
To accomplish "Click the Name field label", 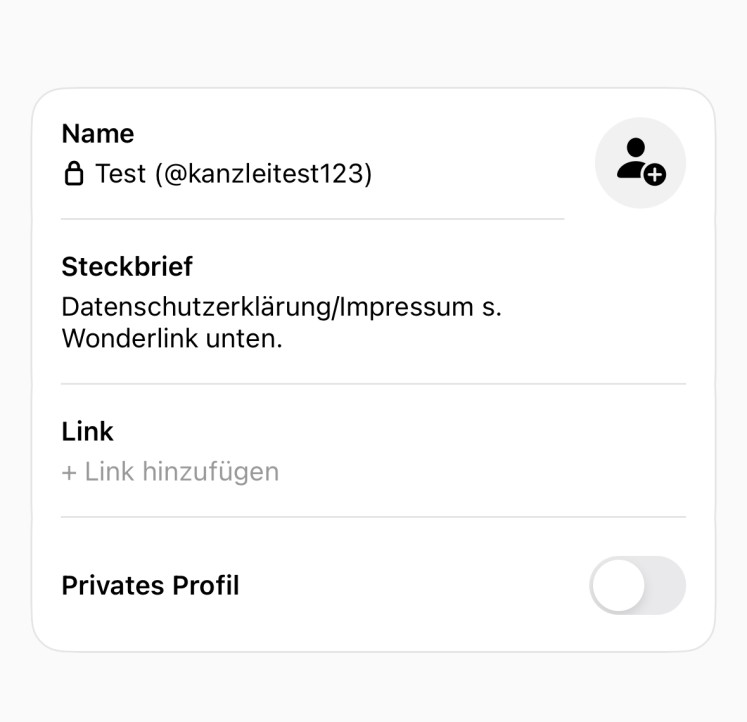I will [97, 134].
